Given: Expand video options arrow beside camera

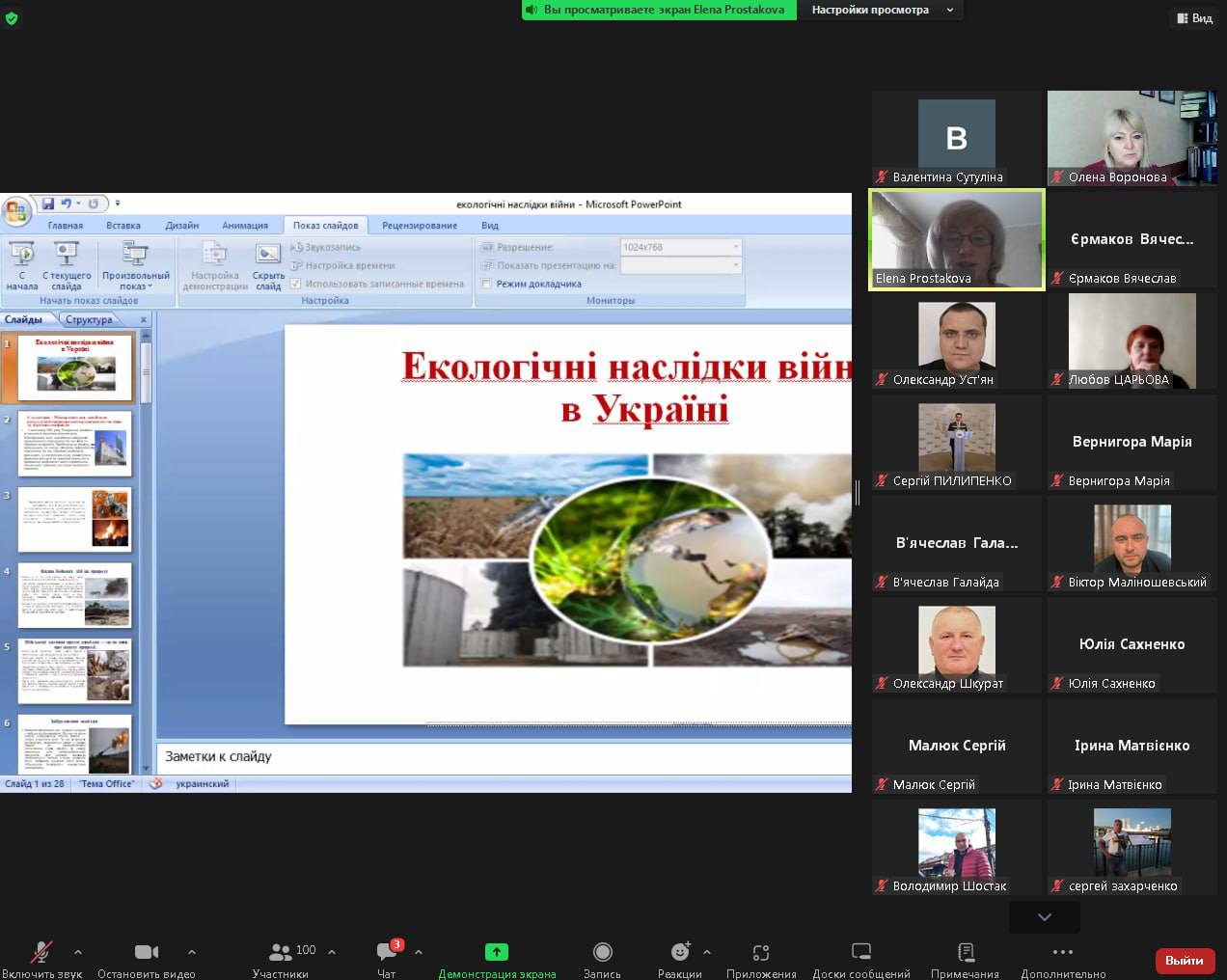Looking at the screenshot, I should [192, 952].
